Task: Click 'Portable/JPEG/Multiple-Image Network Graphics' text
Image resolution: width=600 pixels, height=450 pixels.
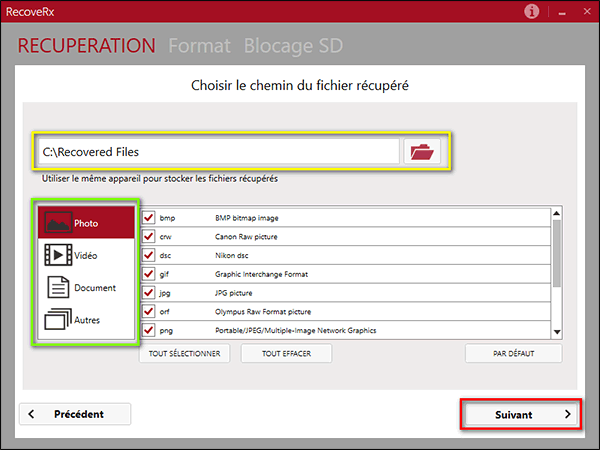Action: [295, 331]
